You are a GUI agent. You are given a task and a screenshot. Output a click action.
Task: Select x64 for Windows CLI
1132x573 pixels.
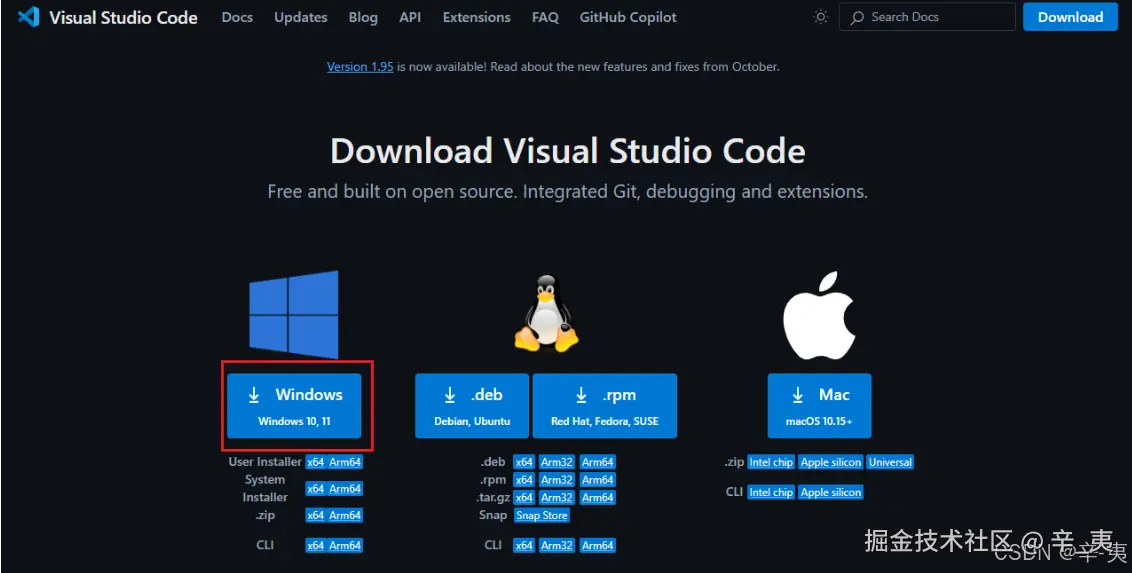coord(315,546)
